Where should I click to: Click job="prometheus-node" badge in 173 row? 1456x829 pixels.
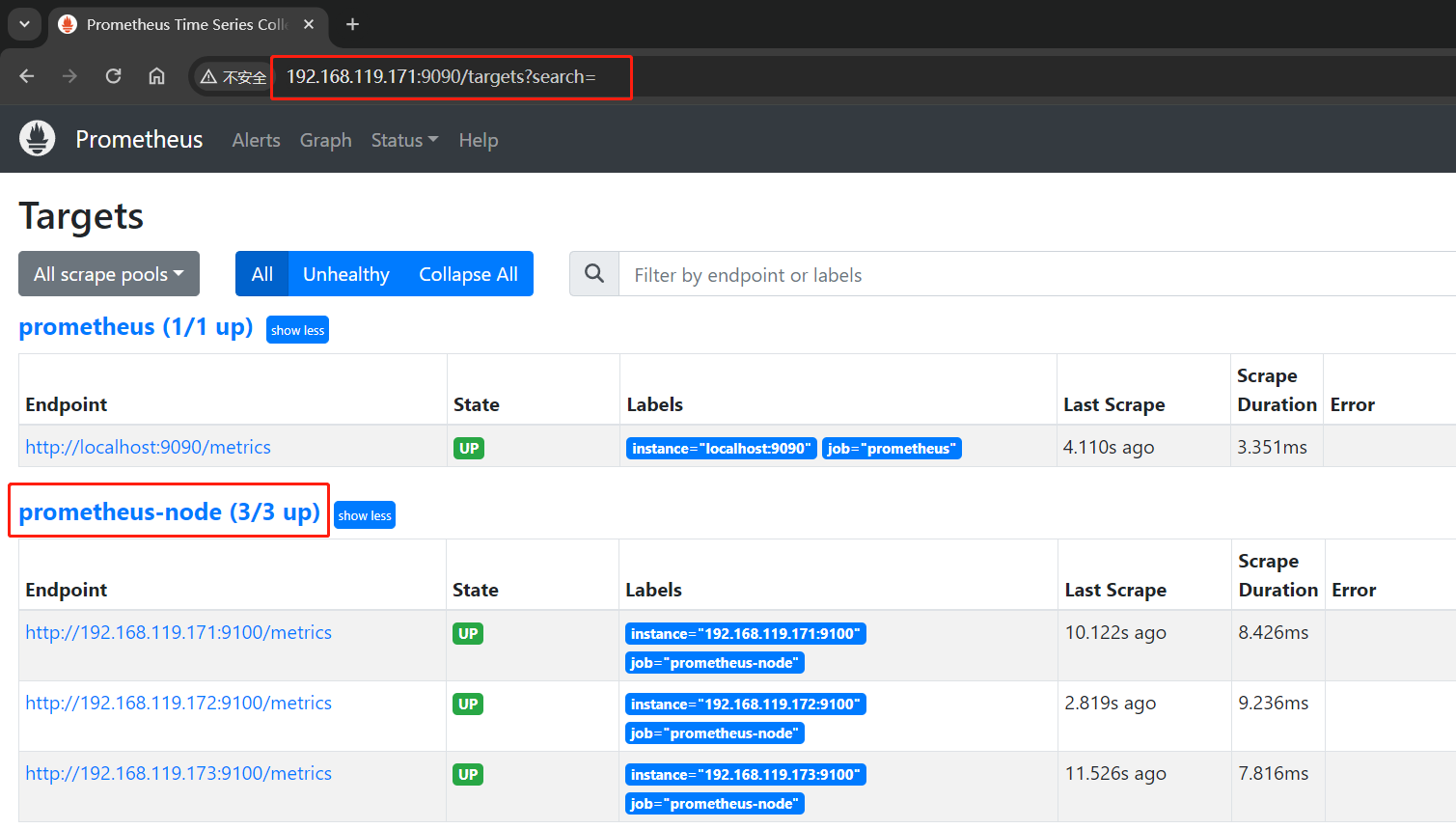point(715,804)
